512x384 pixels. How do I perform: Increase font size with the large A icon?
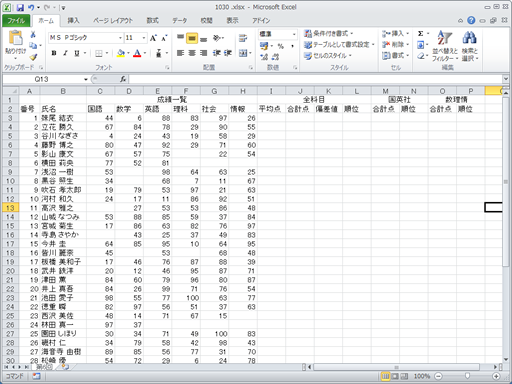click(x=153, y=38)
